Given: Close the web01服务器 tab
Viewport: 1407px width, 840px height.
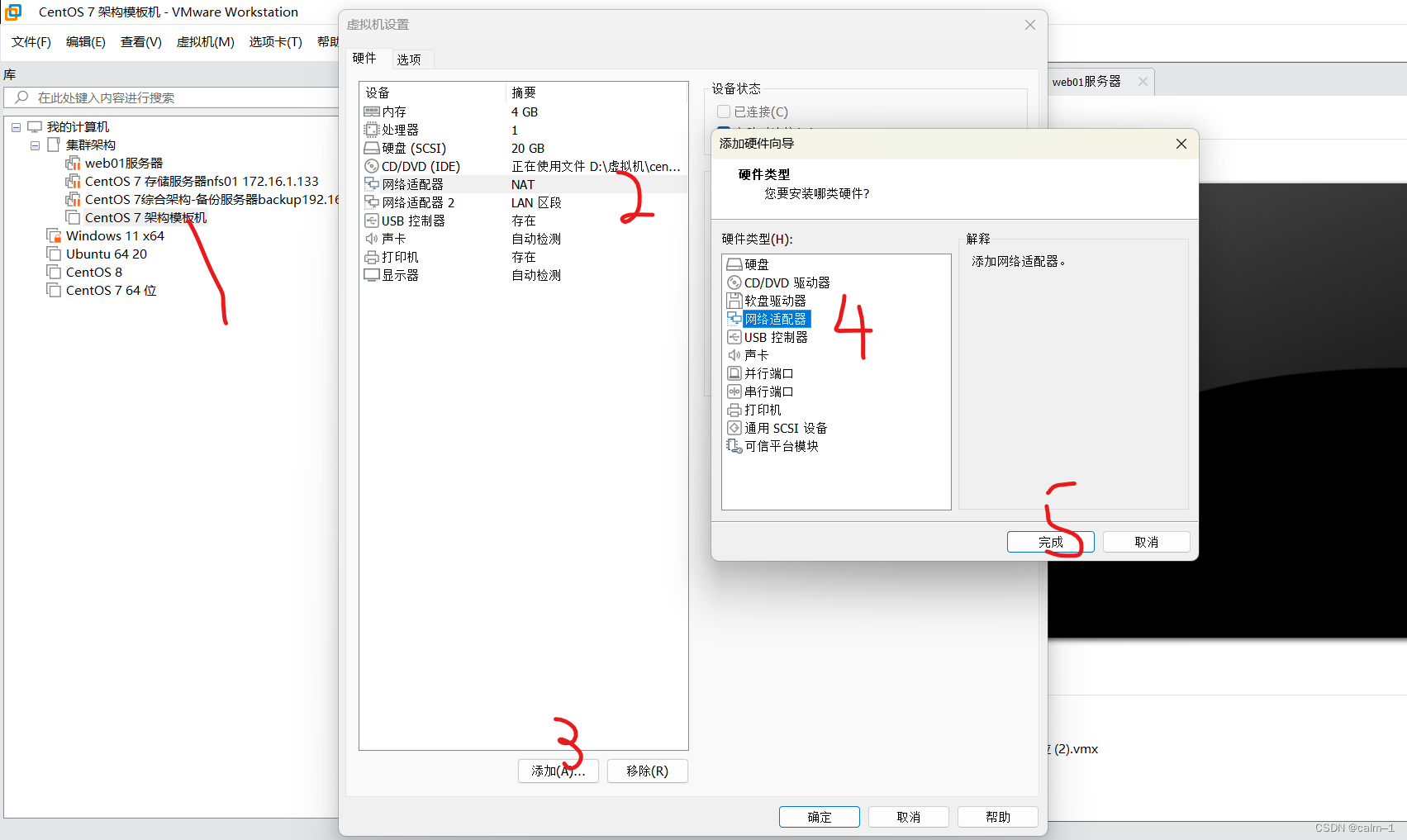Looking at the screenshot, I should (x=1143, y=82).
